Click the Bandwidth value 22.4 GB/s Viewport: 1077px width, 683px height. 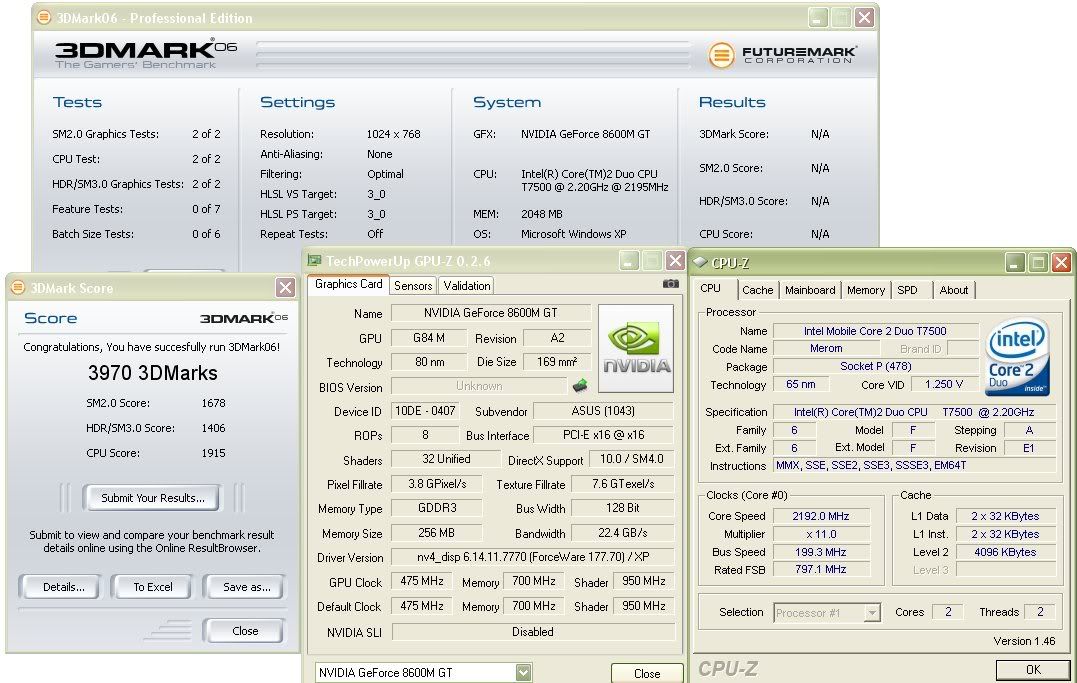(622, 533)
